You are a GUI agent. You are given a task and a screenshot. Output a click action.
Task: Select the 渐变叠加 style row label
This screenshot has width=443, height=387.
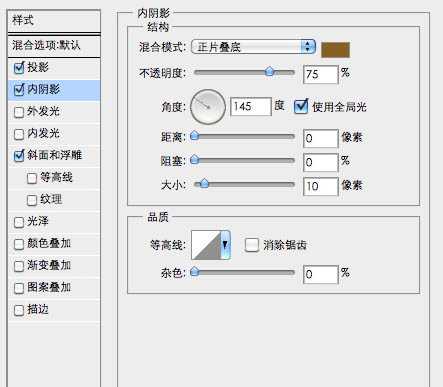(49, 266)
